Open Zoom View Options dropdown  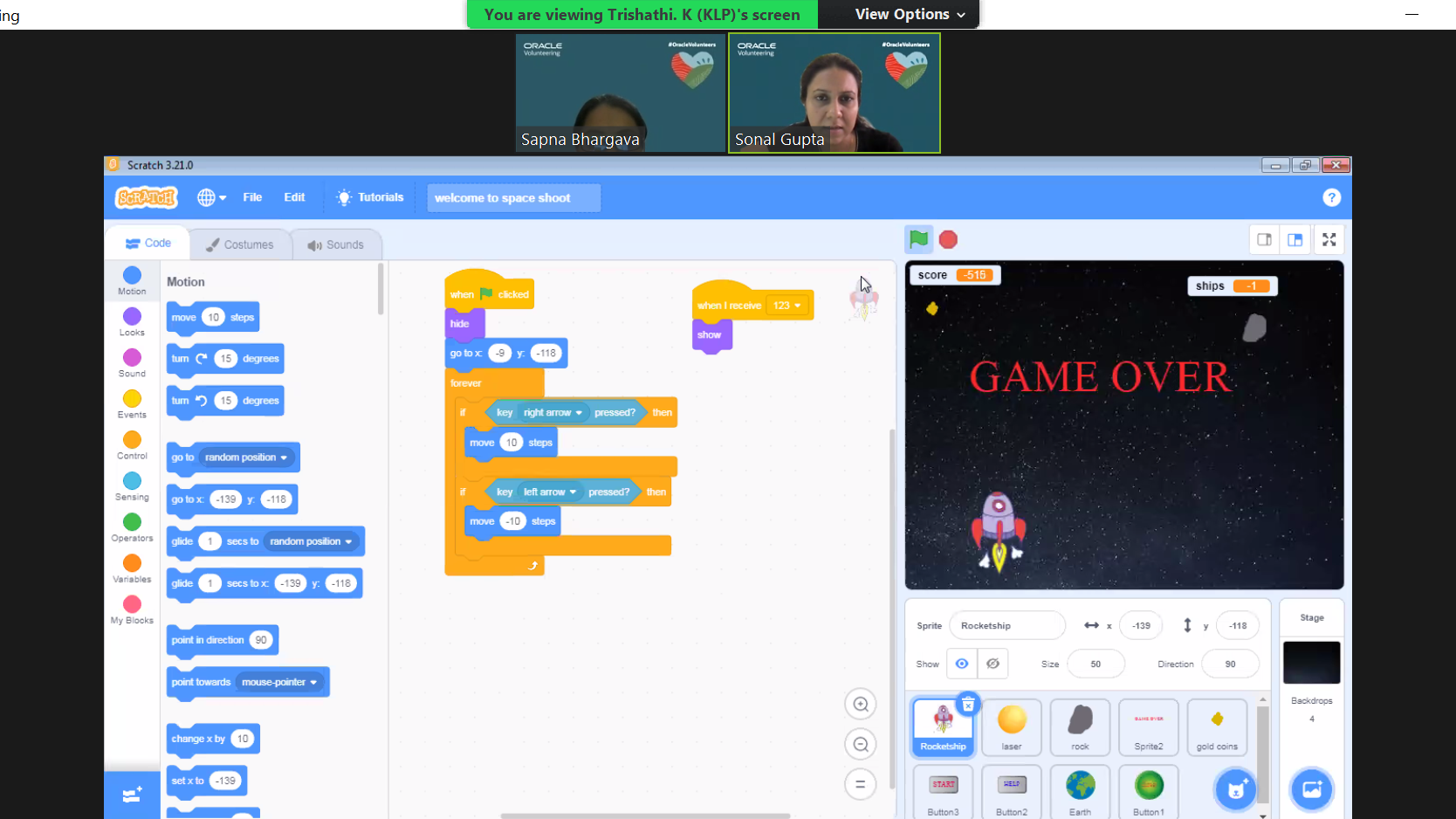tap(910, 14)
